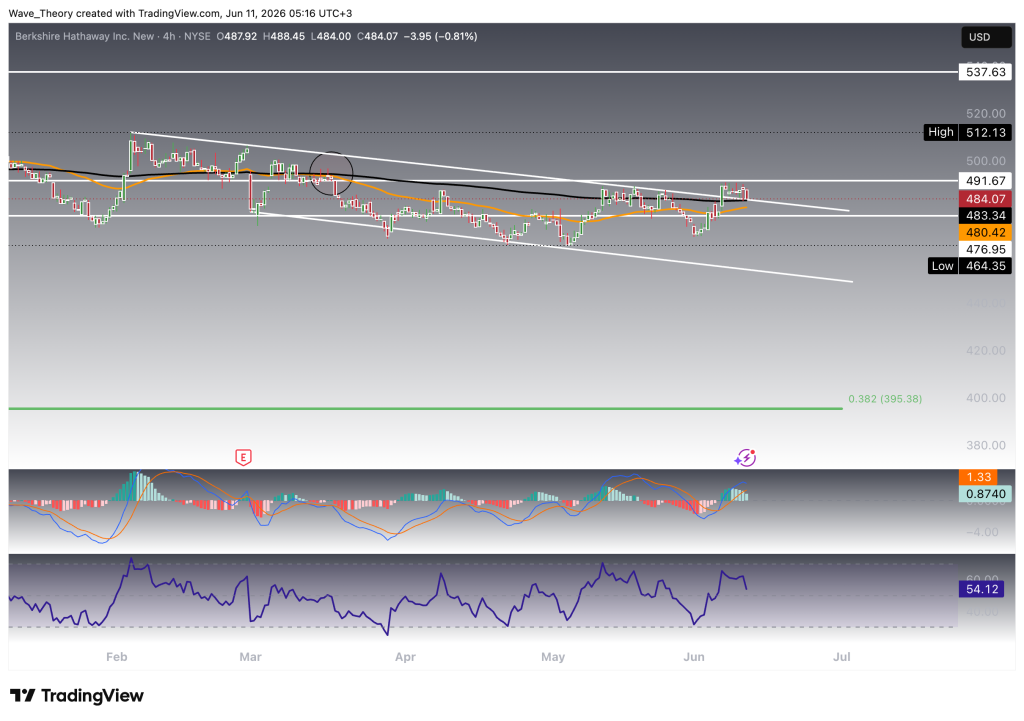The width and height of the screenshot is (1024, 721).
Task: Select the Low 464.35 price label
Action: 969,266
